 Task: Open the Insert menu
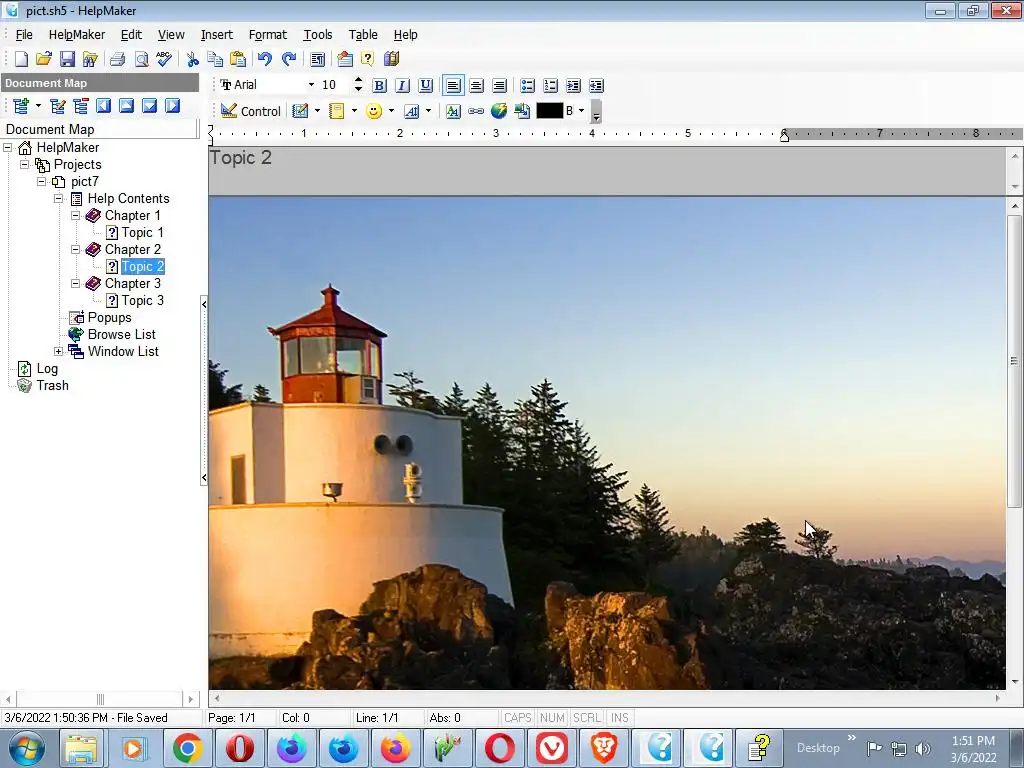(217, 35)
